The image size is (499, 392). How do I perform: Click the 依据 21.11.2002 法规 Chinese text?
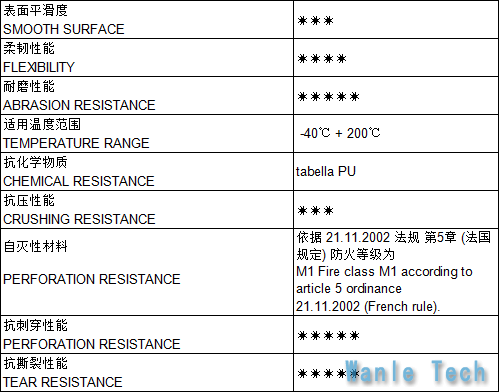(x=358, y=237)
